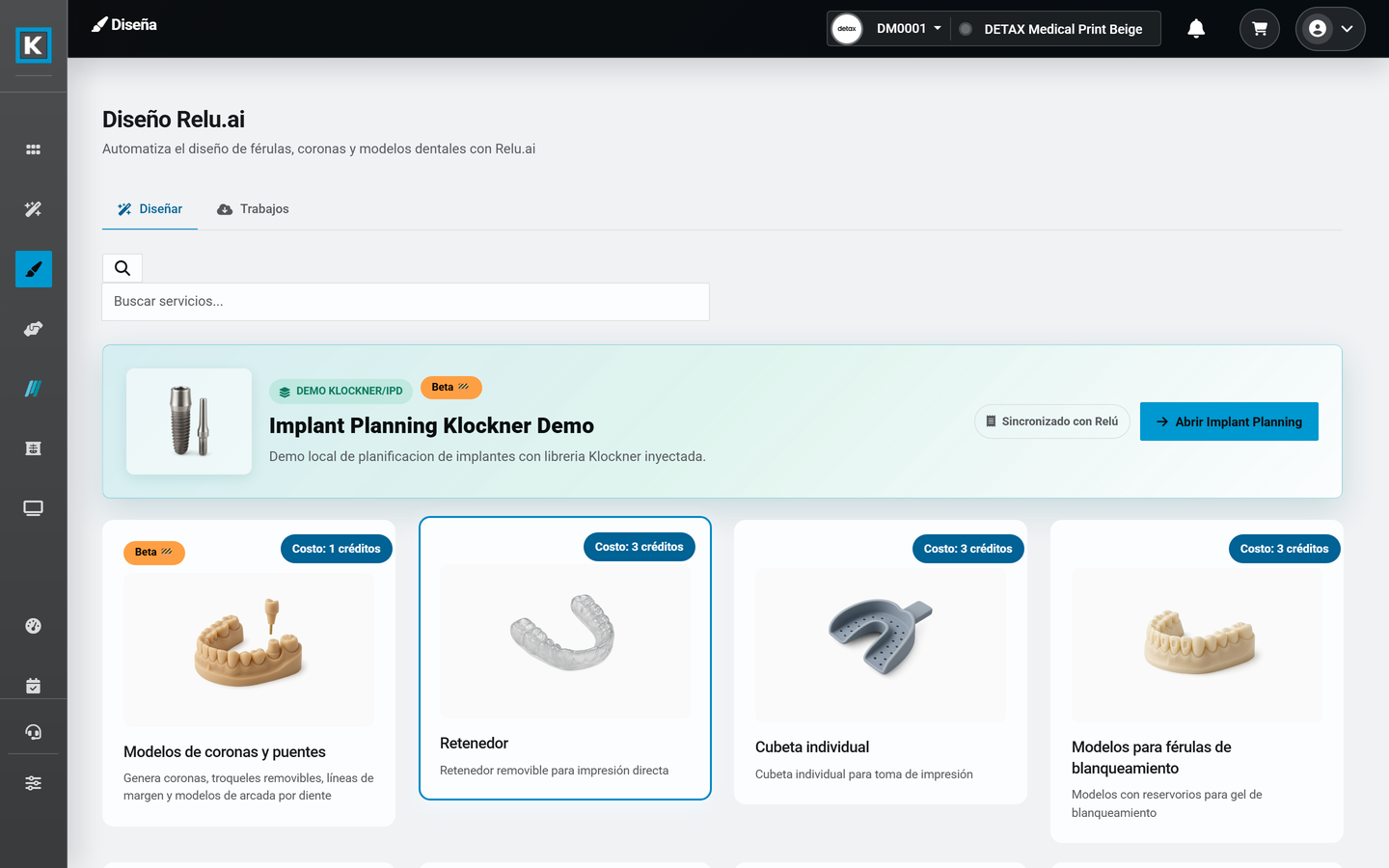Click the Diseña header title
The width and height of the screenshot is (1389, 868).
[x=124, y=25]
